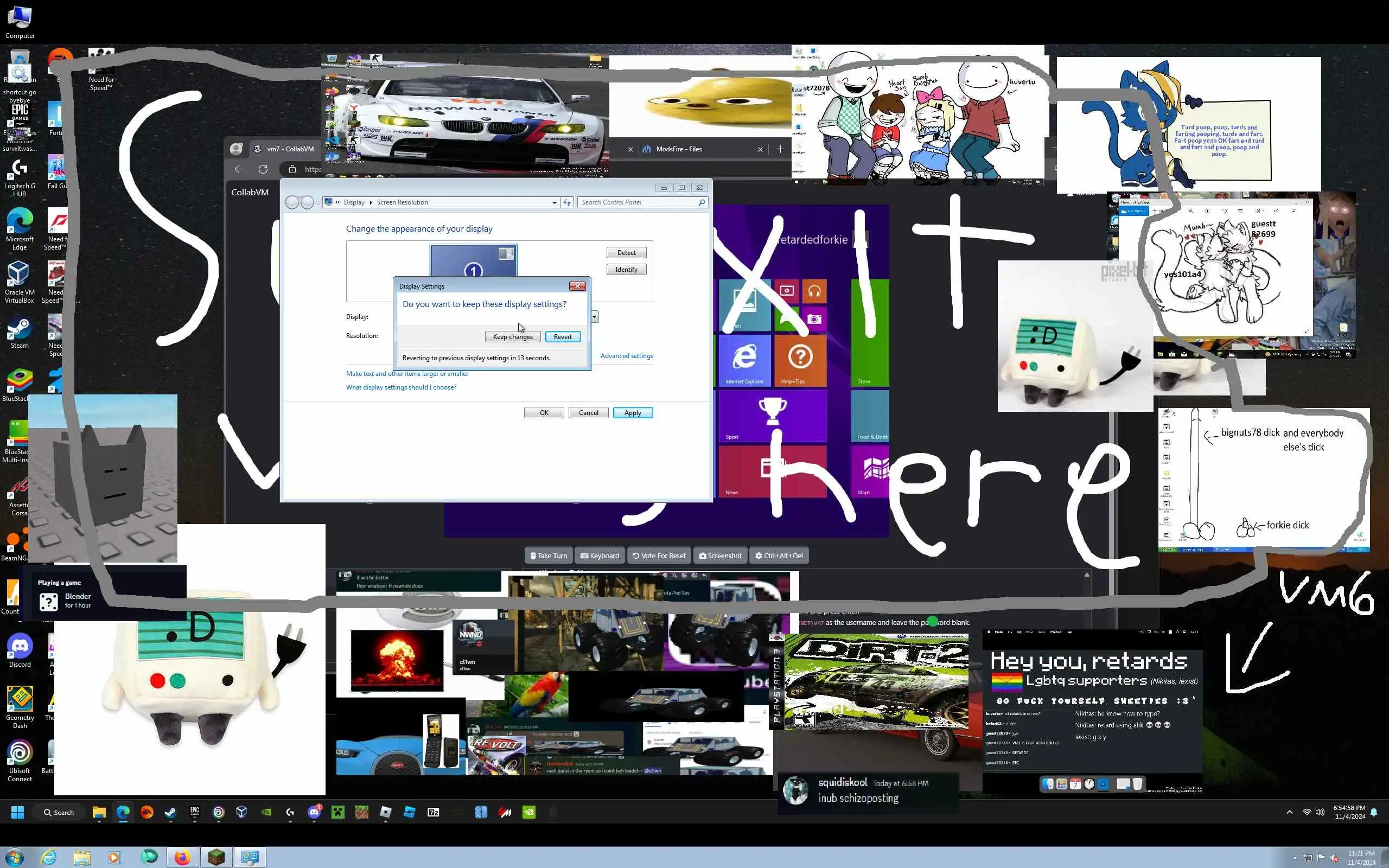
Task: Launch Internet Explorer from the taskbar
Action: point(49,858)
